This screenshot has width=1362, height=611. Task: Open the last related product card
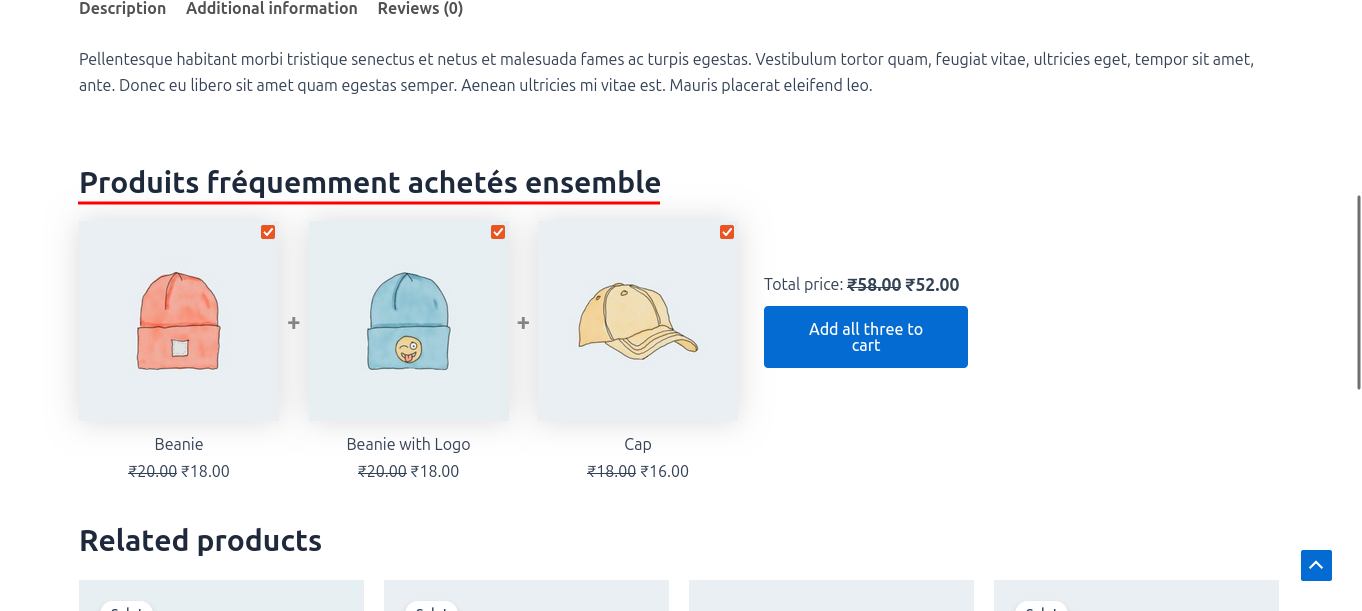coord(1136,596)
